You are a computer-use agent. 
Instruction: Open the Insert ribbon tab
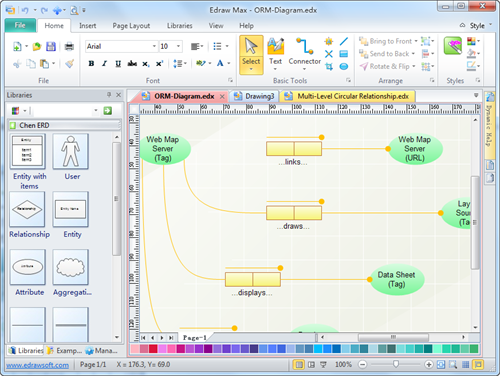click(x=87, y=26)
